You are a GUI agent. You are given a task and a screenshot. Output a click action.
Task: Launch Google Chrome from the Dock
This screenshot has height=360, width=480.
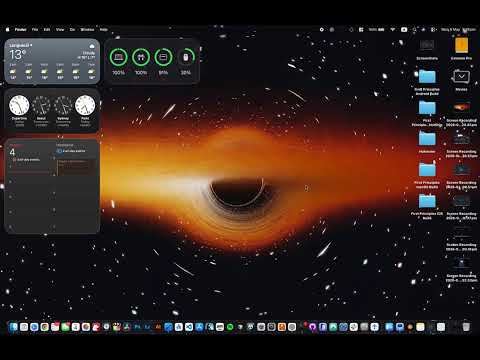[45, 327]
